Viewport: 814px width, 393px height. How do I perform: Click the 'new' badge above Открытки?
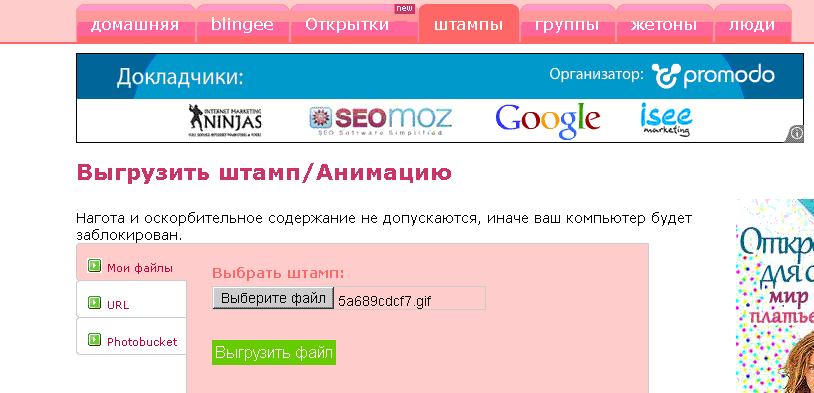coord(405,8)
